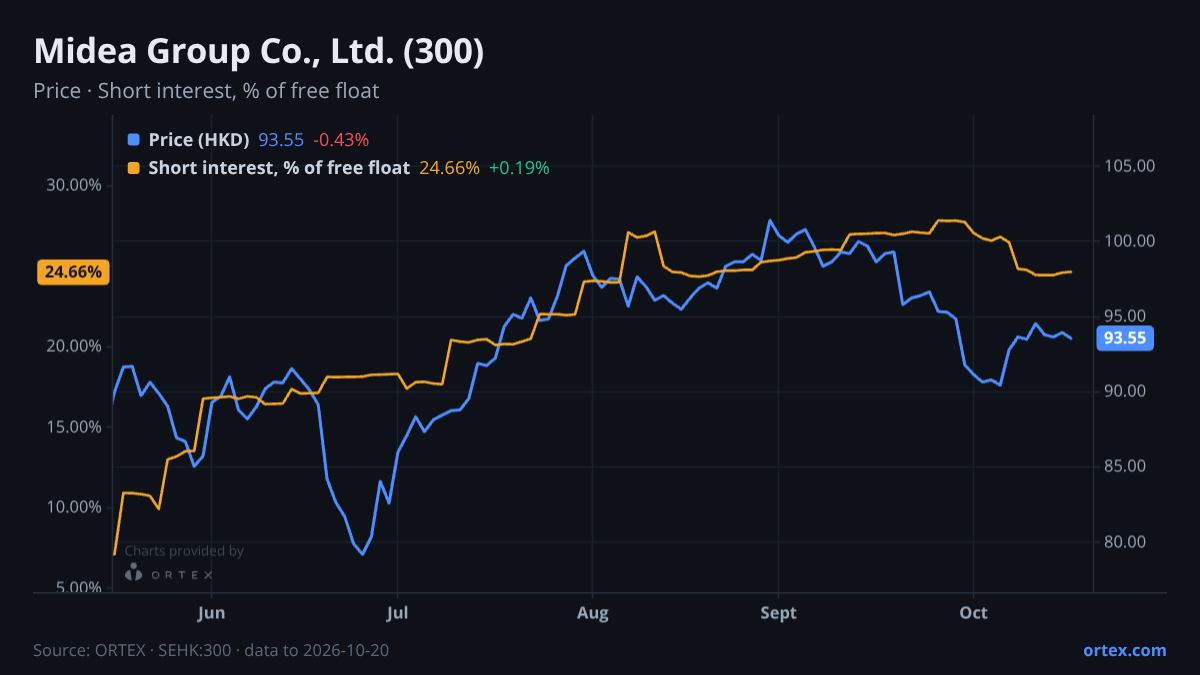The height and width of the screenshot is (675, 1200).
Task: Click the 100.00 right axis label
Action: (1130, 241)
